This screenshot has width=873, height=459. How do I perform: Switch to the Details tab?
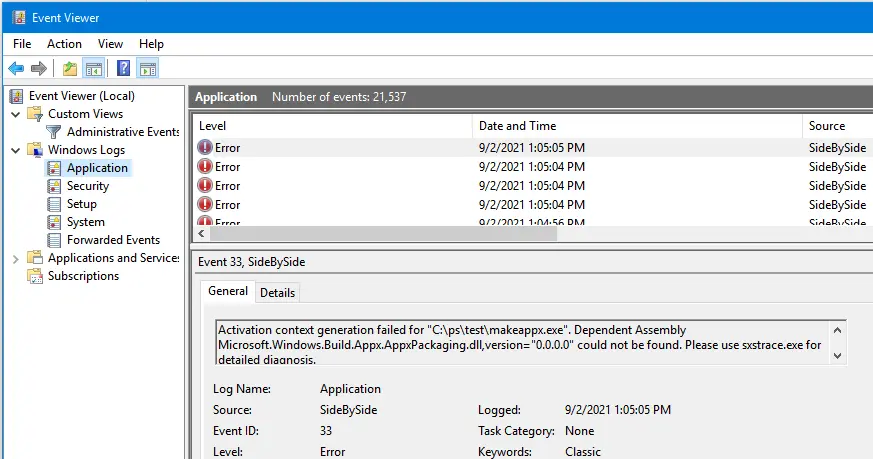[277, 293]
